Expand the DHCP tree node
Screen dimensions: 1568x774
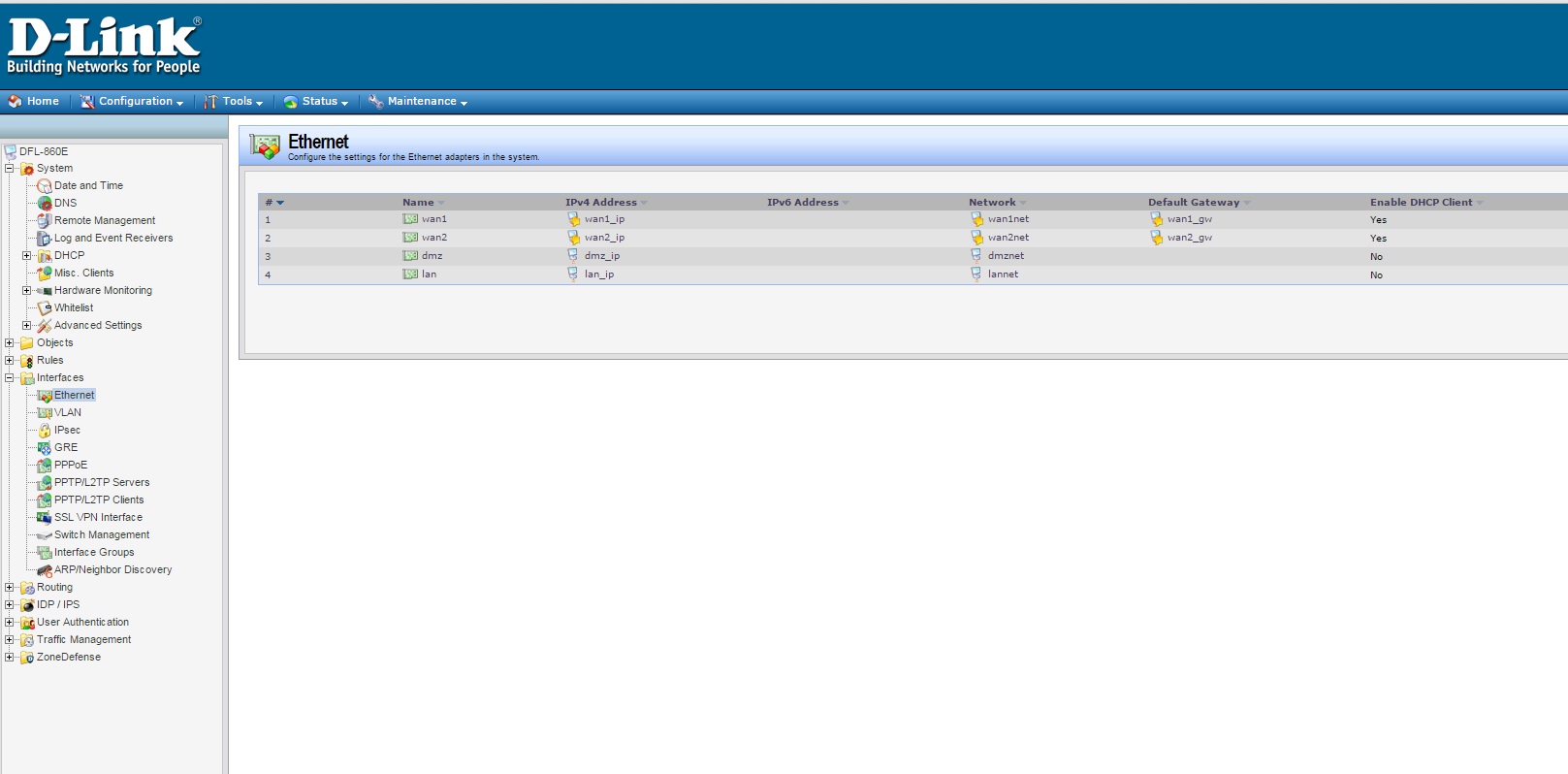tap(27, 255)
